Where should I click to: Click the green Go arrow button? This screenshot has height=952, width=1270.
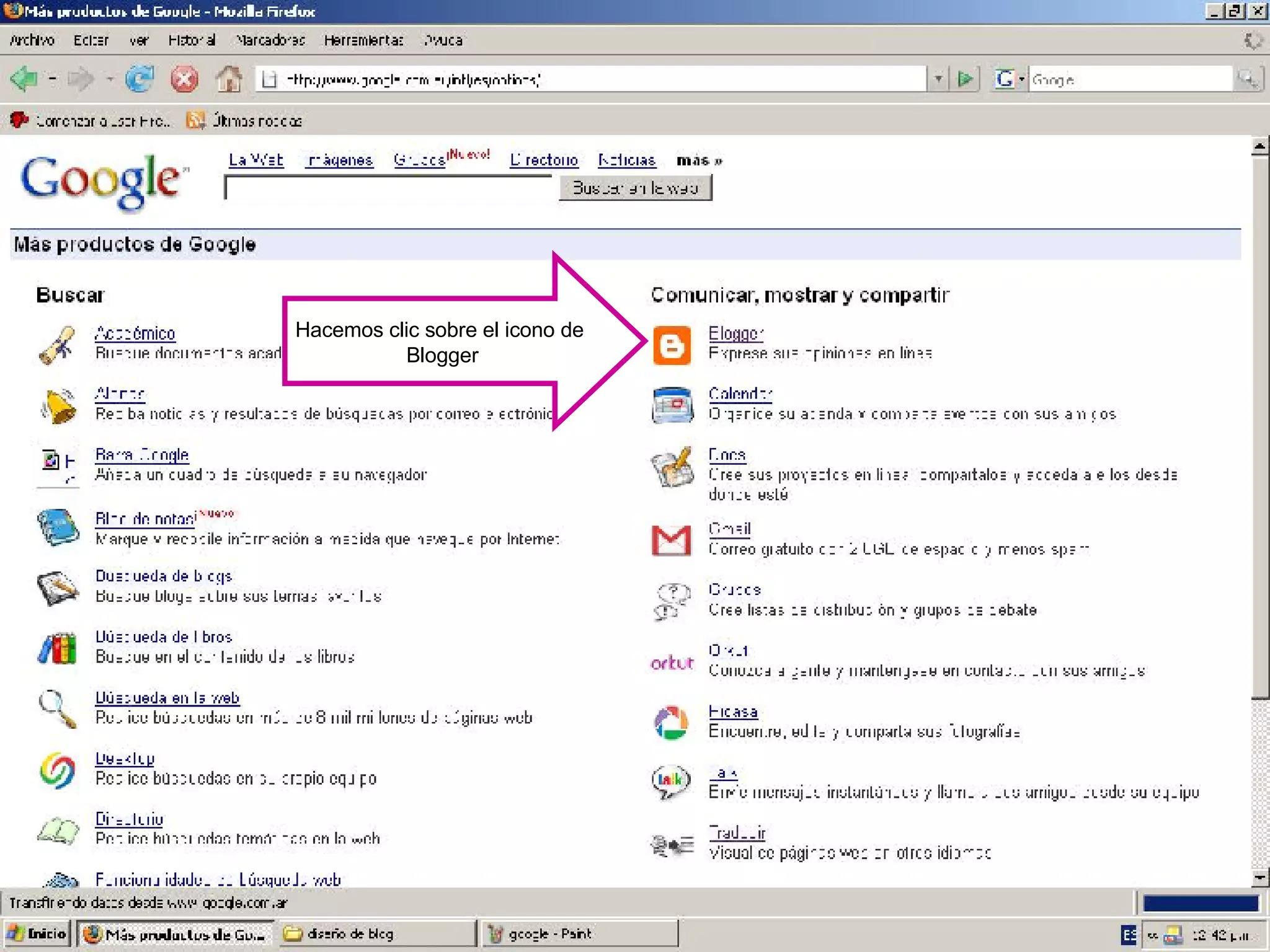[x=965, y=79]
